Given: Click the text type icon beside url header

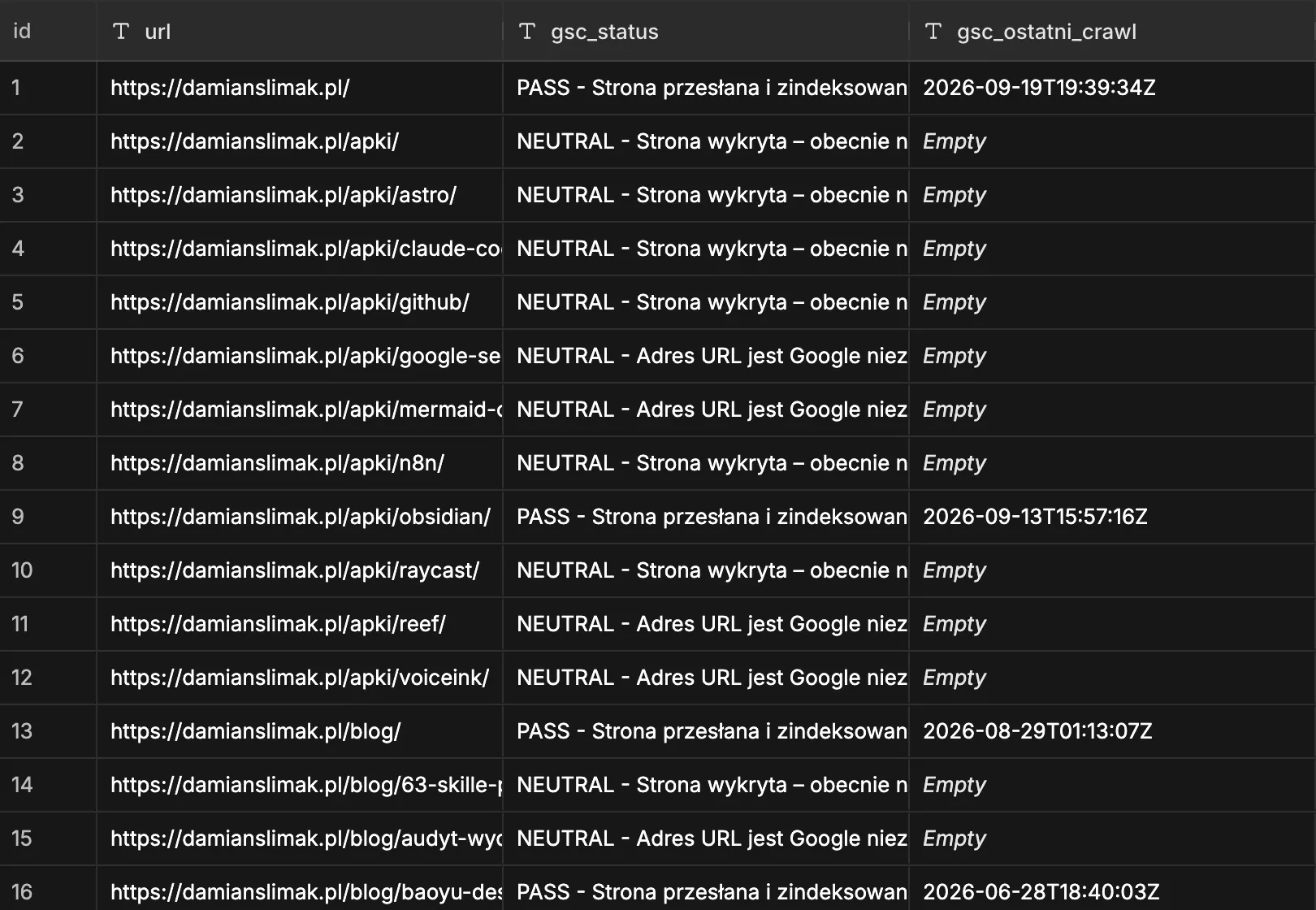Looking at the screenshot, I should [x=121, y=32].
